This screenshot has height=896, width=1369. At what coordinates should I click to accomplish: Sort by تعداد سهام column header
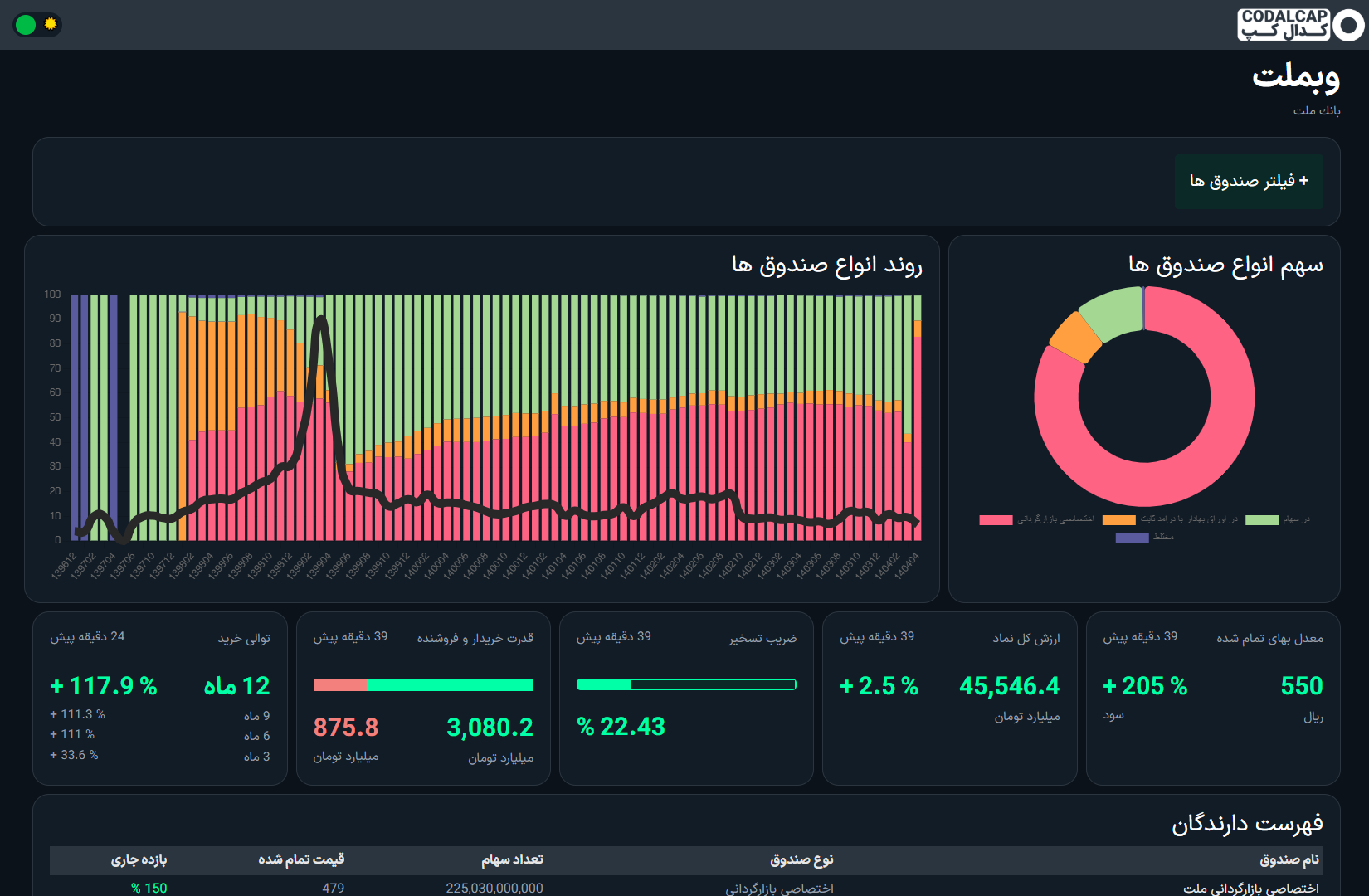(x=512, y=859)
